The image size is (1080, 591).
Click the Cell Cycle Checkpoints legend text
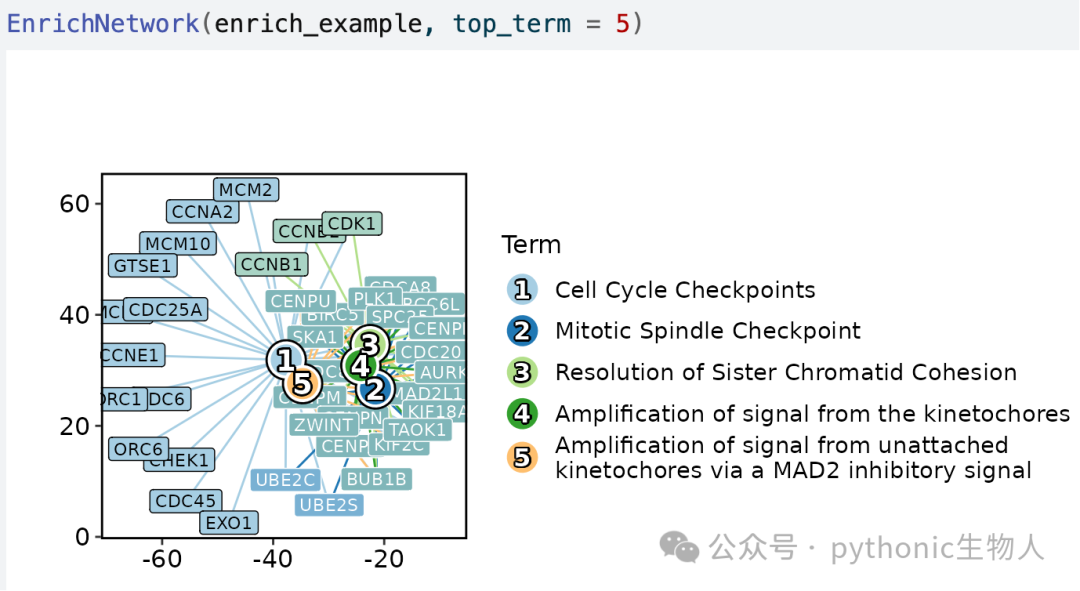(x=685, y=290)
